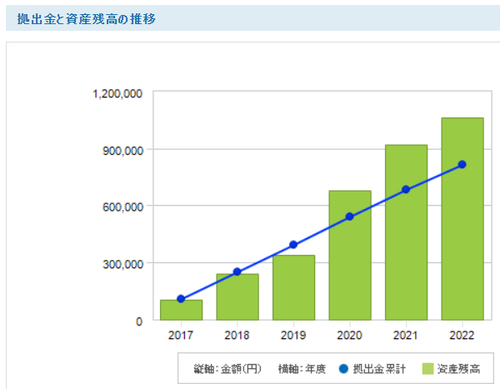The image size is (500, 389).
Task: Select the 2020 asset balance bar
Action: pyautogui.click(x=350, y=255)
